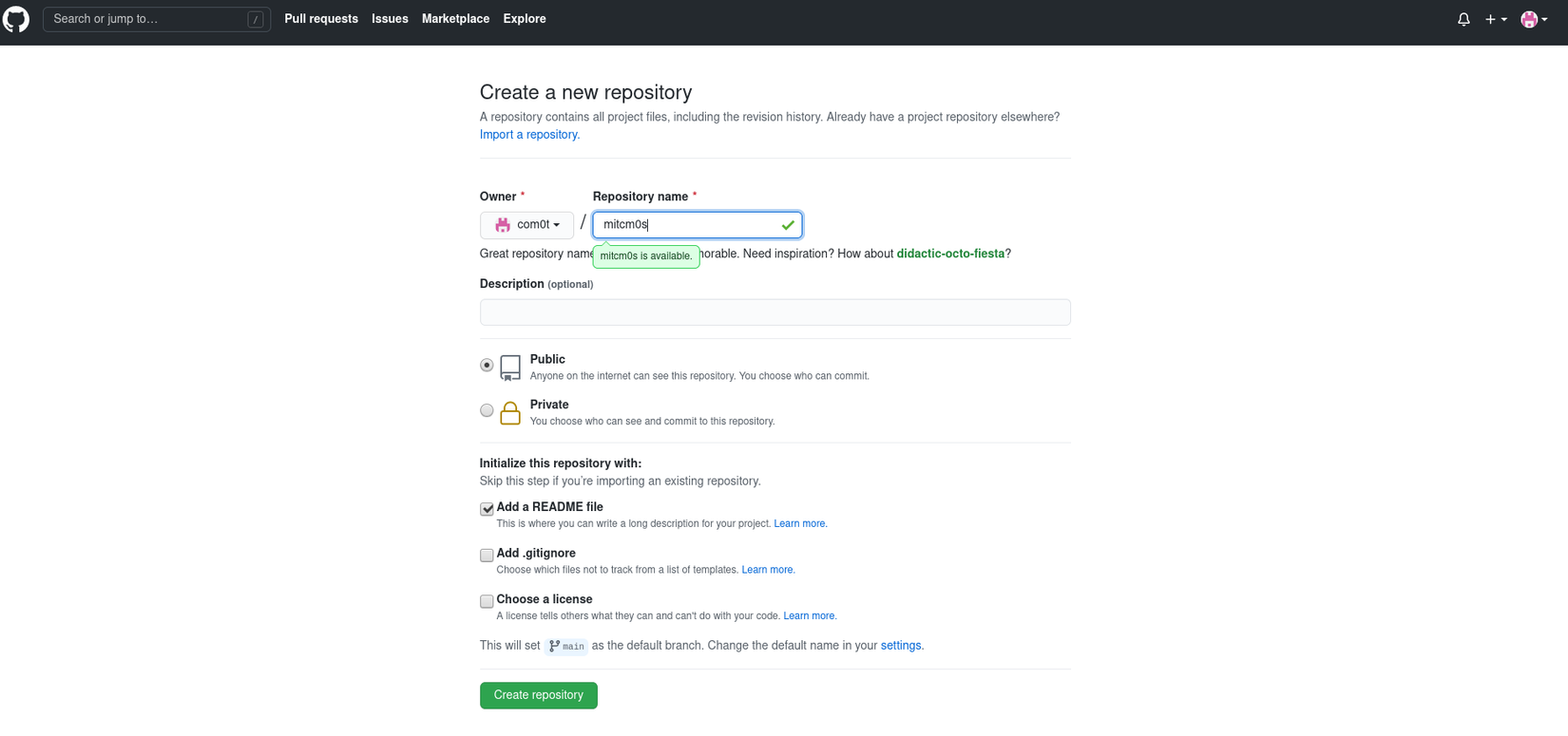
Task: Click the main branch icon label
Action: (566, 646)
